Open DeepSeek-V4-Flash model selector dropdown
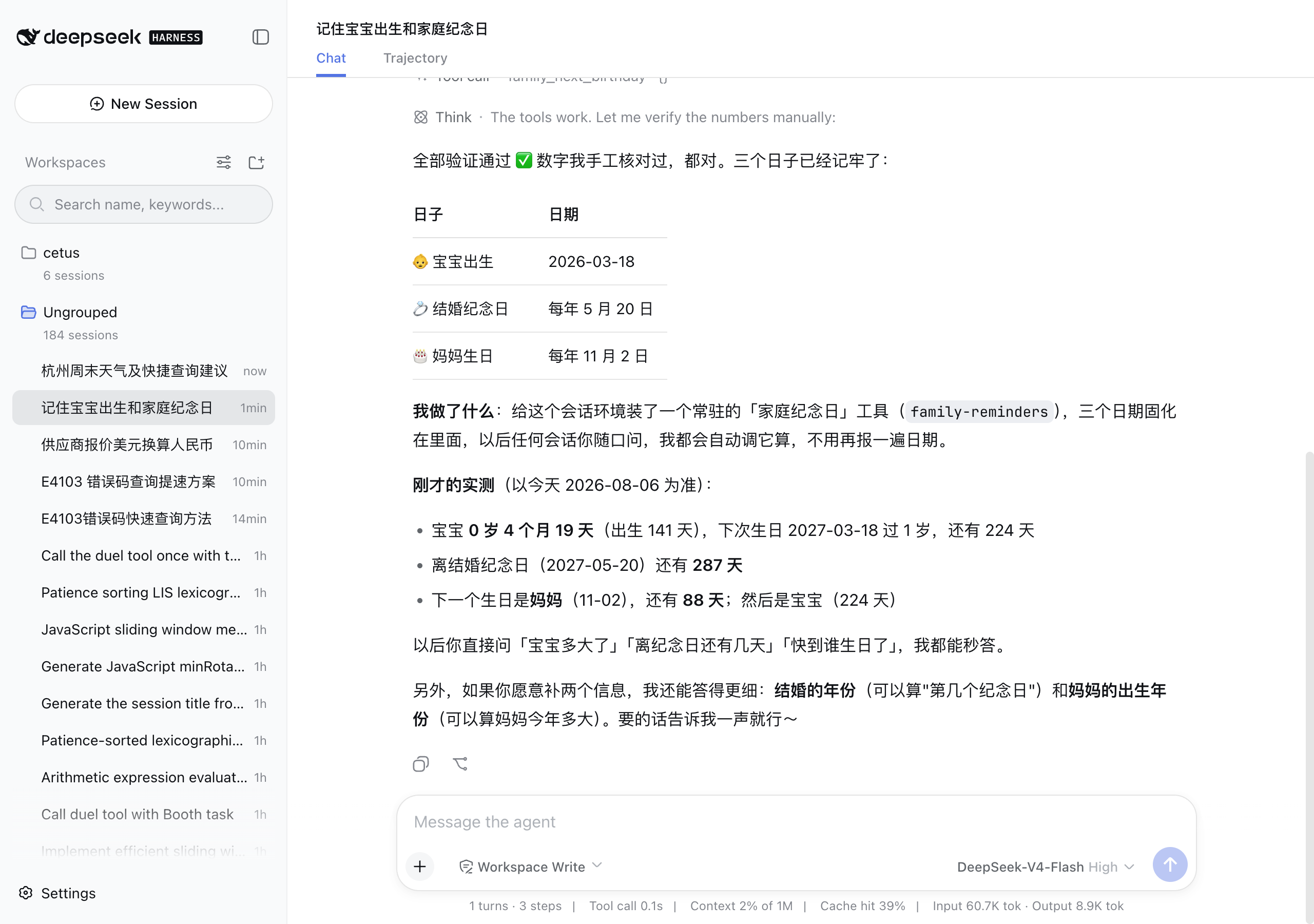Viewport: 1314px width, 924px height. click(x=1046, y=867)
